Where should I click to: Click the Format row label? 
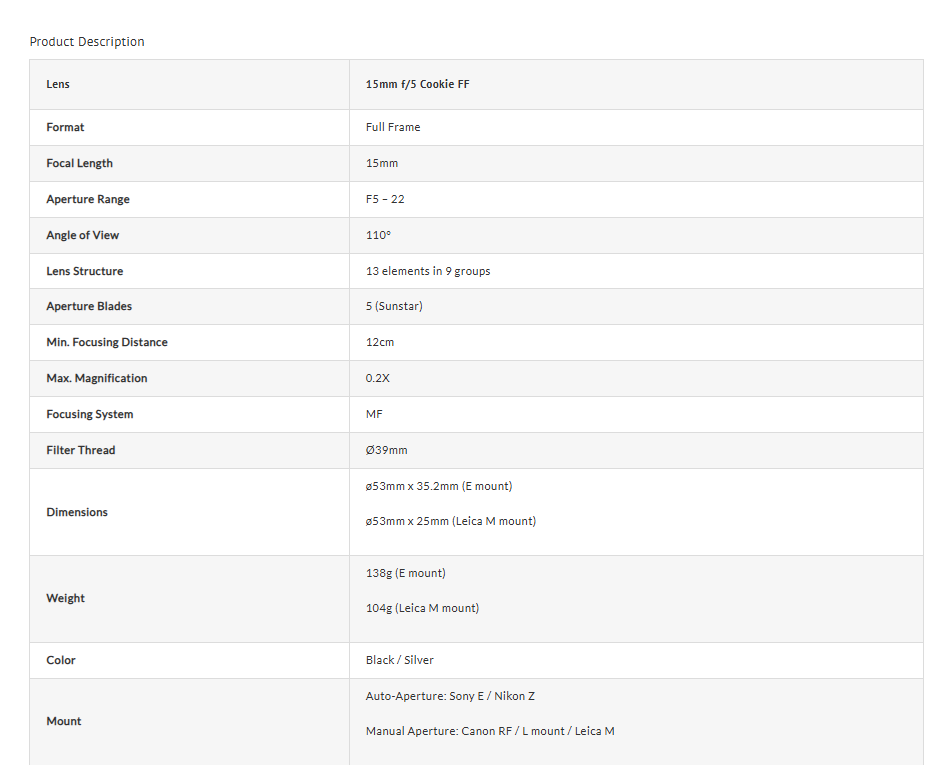65,127
